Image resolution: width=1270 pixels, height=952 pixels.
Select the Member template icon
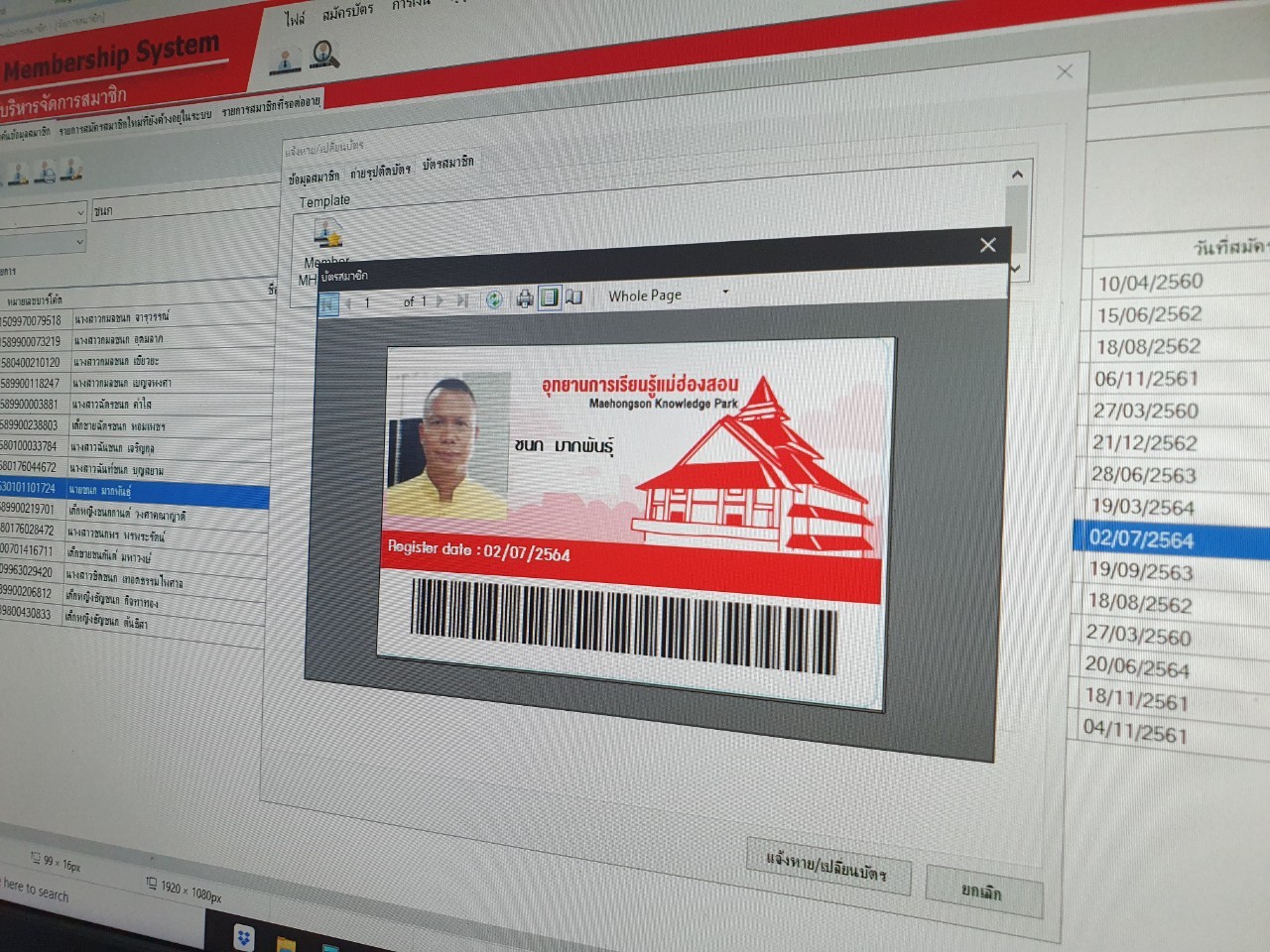(326, 233)
